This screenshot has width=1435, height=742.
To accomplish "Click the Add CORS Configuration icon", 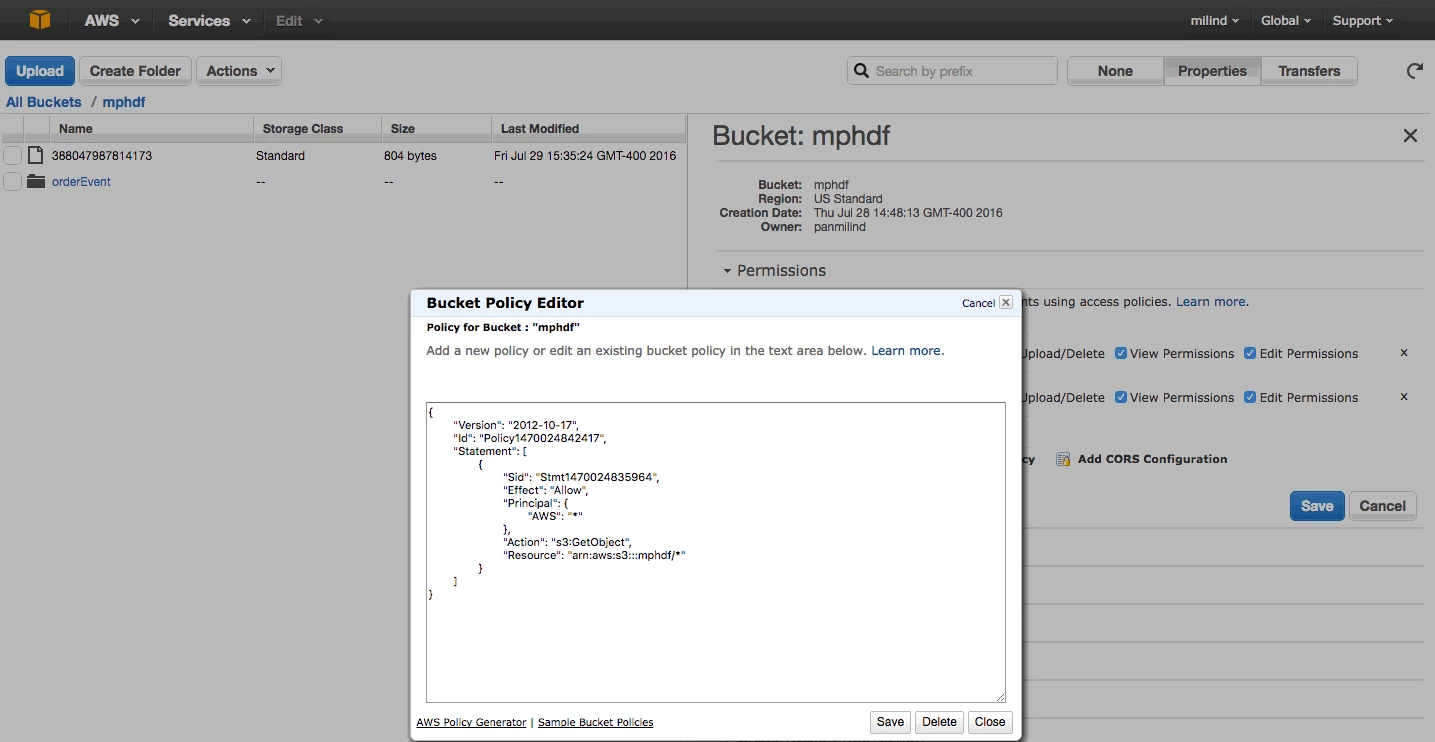I will tap(1062, 459).
